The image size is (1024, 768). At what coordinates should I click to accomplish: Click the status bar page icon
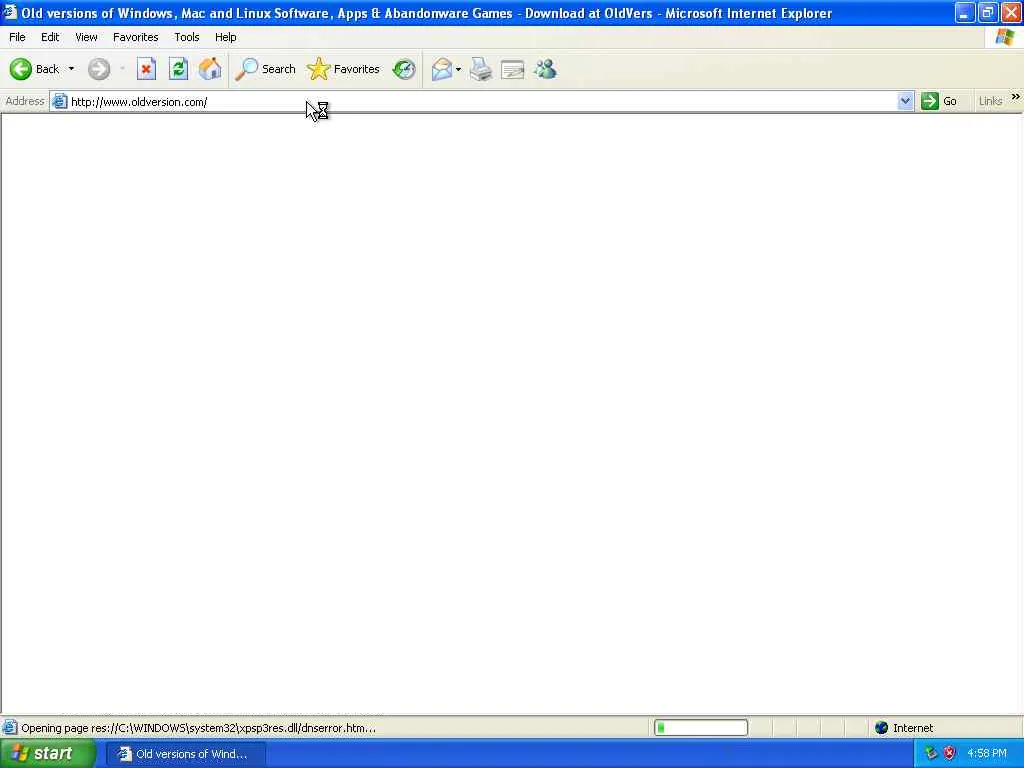click(x=10, y=728)
